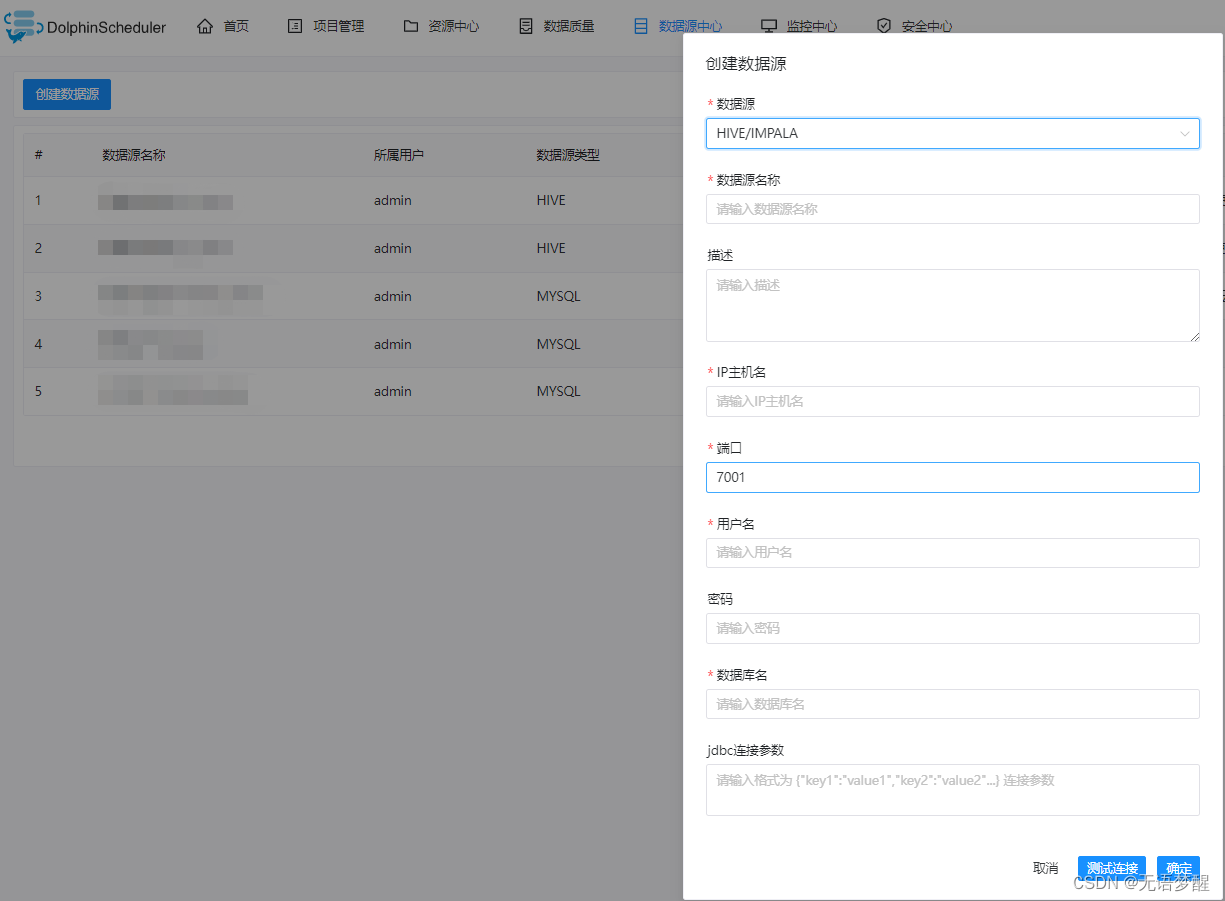Click MYSQL type in row 5
Screen dimensions: 1225x901
pos(559,391)
